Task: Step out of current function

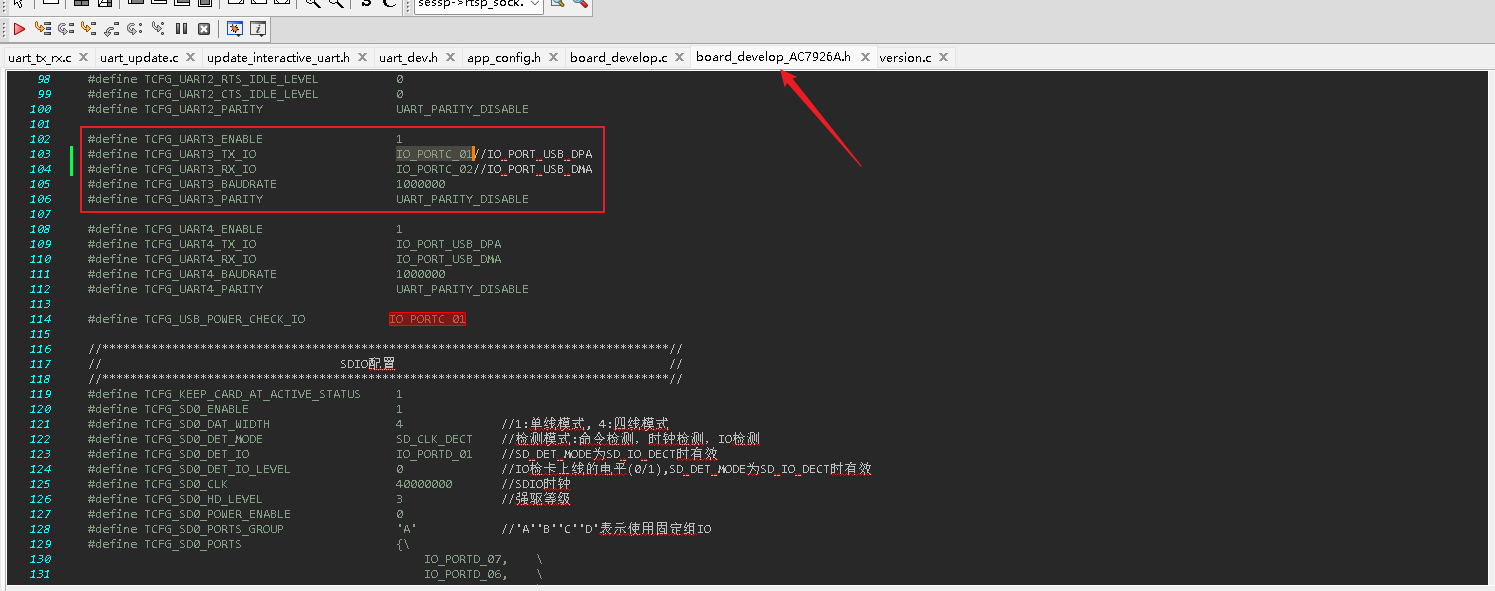Action: pos(112,29)
